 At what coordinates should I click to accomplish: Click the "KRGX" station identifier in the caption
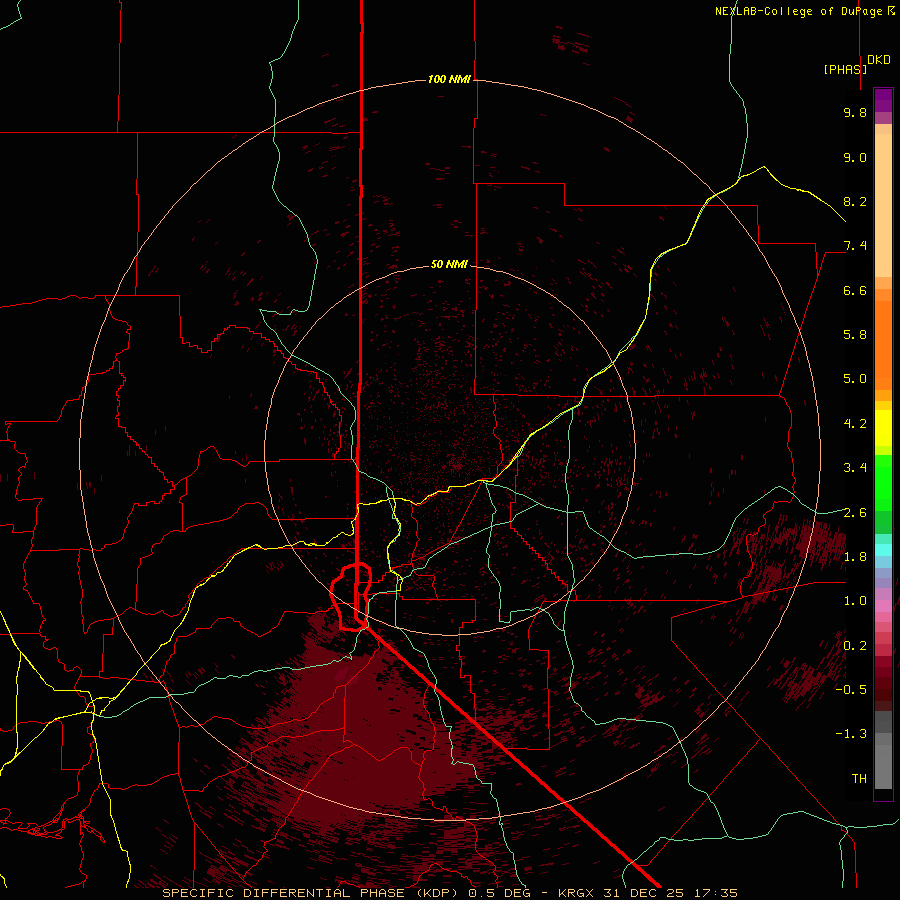point(575,893)
